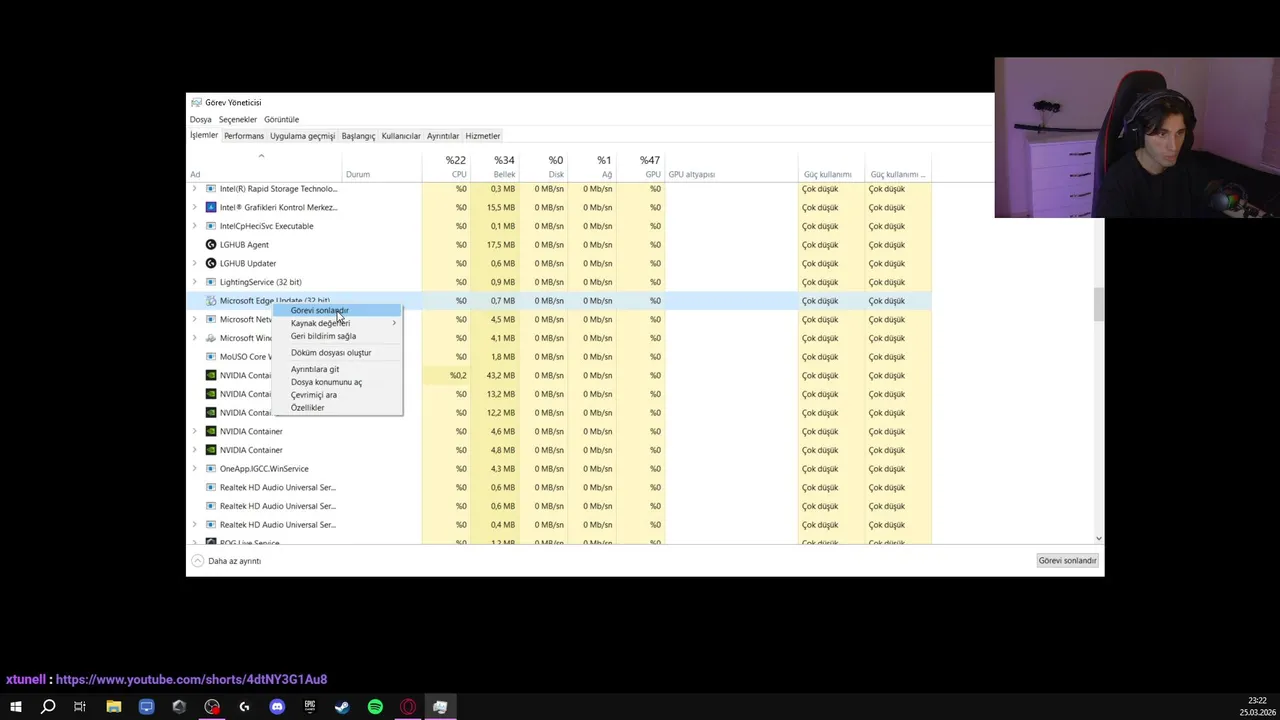Open Logitech G HUB from the taskbar
Image resolution: width=1280 pixels, height=720 pixels.
(x=244, y=707)
